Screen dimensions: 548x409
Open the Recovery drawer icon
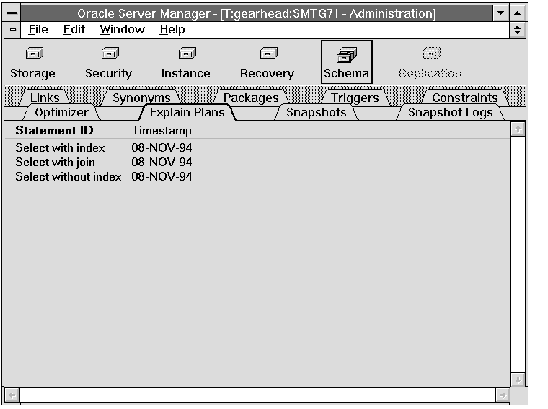pos(269,53)
